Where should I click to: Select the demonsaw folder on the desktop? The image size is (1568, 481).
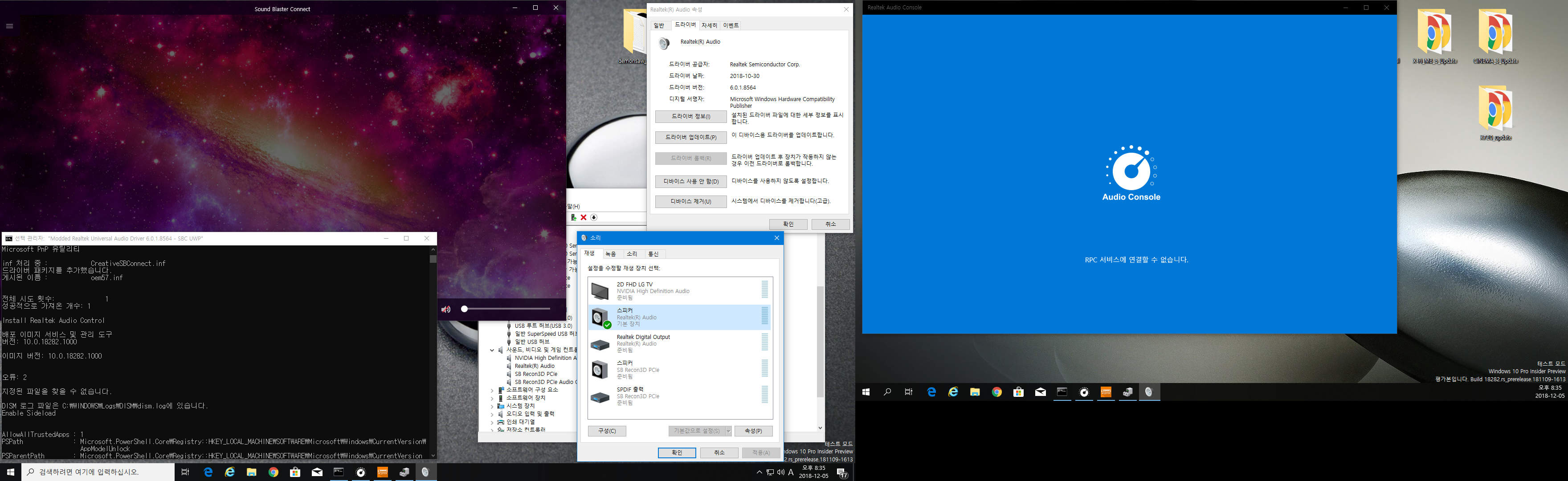coord(633,37)
